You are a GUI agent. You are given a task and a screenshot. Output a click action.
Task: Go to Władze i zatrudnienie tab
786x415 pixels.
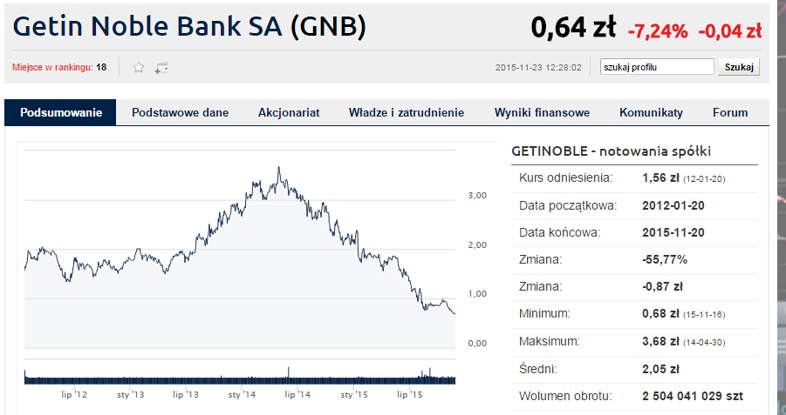click(407, 112)
